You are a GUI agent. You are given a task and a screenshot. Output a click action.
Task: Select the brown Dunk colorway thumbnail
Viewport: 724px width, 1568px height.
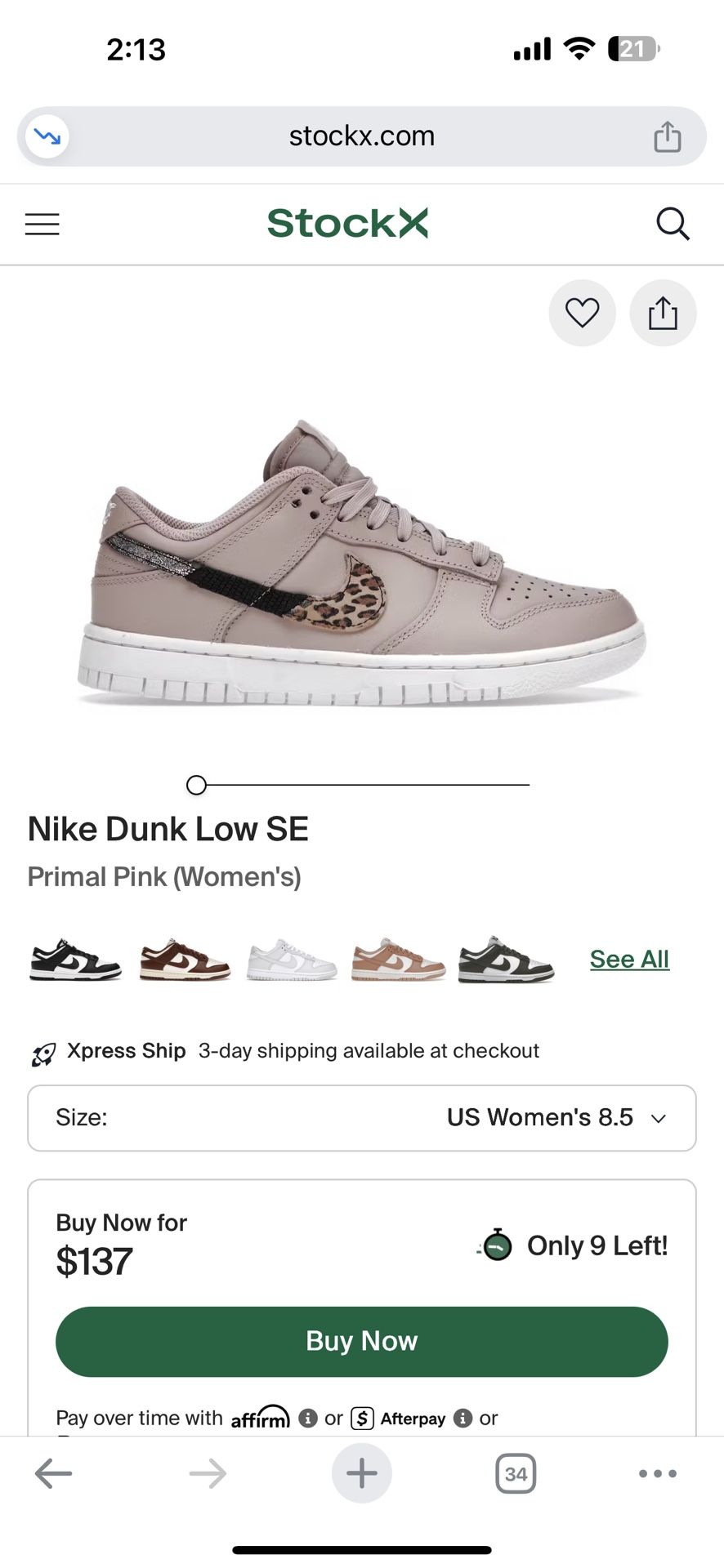pos(185,960)
